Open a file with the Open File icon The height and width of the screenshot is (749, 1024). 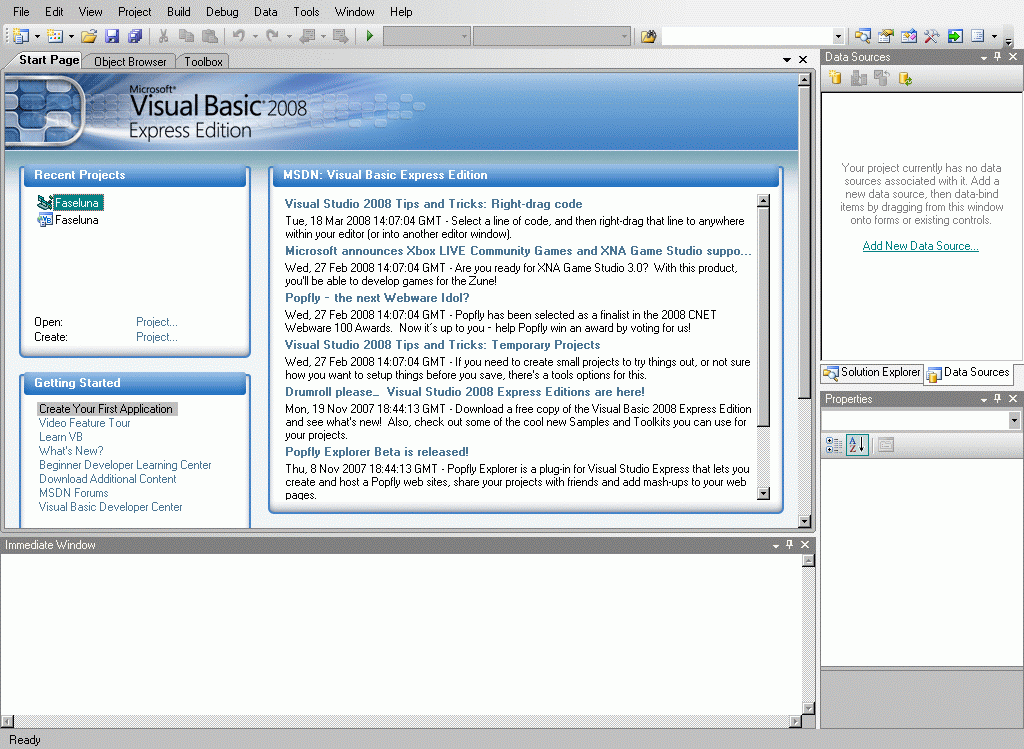click(x=89, y=37)
